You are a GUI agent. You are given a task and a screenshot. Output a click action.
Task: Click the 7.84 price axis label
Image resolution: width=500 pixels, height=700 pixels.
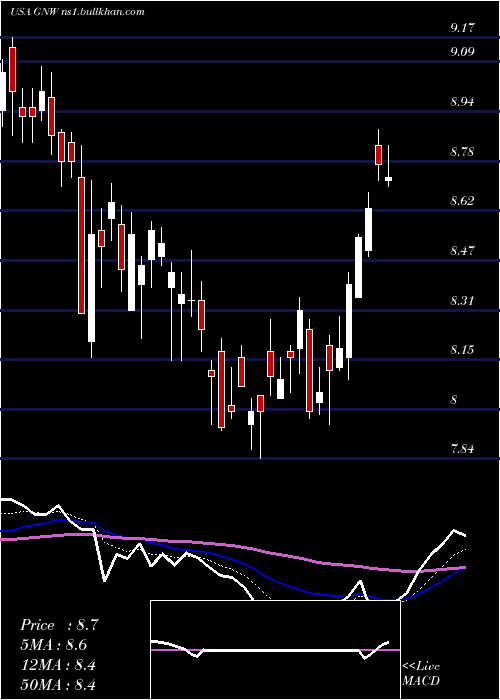(462, 449)
